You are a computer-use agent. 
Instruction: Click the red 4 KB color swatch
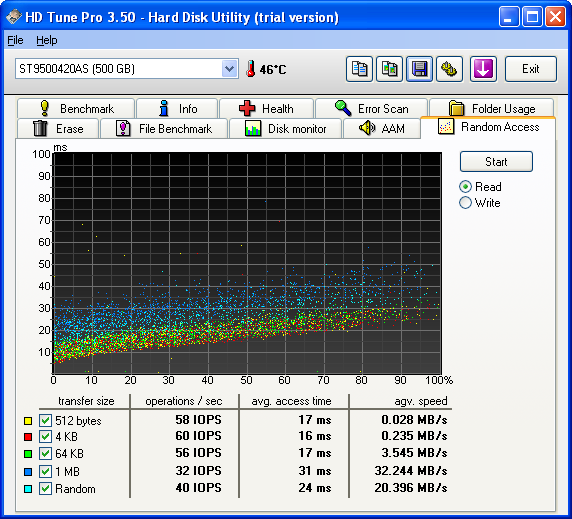click(28, 437)
